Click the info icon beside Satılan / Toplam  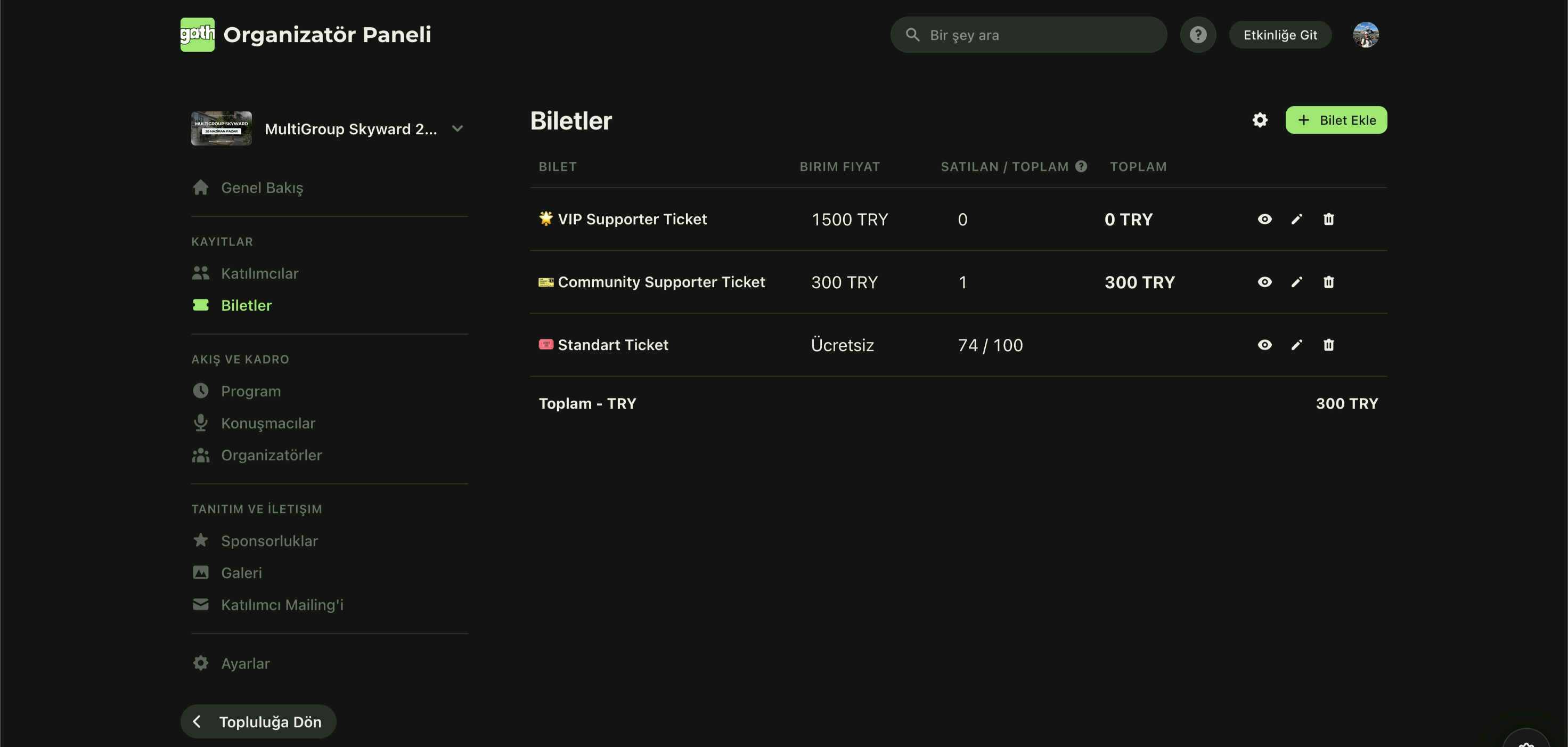[1081, 166]
